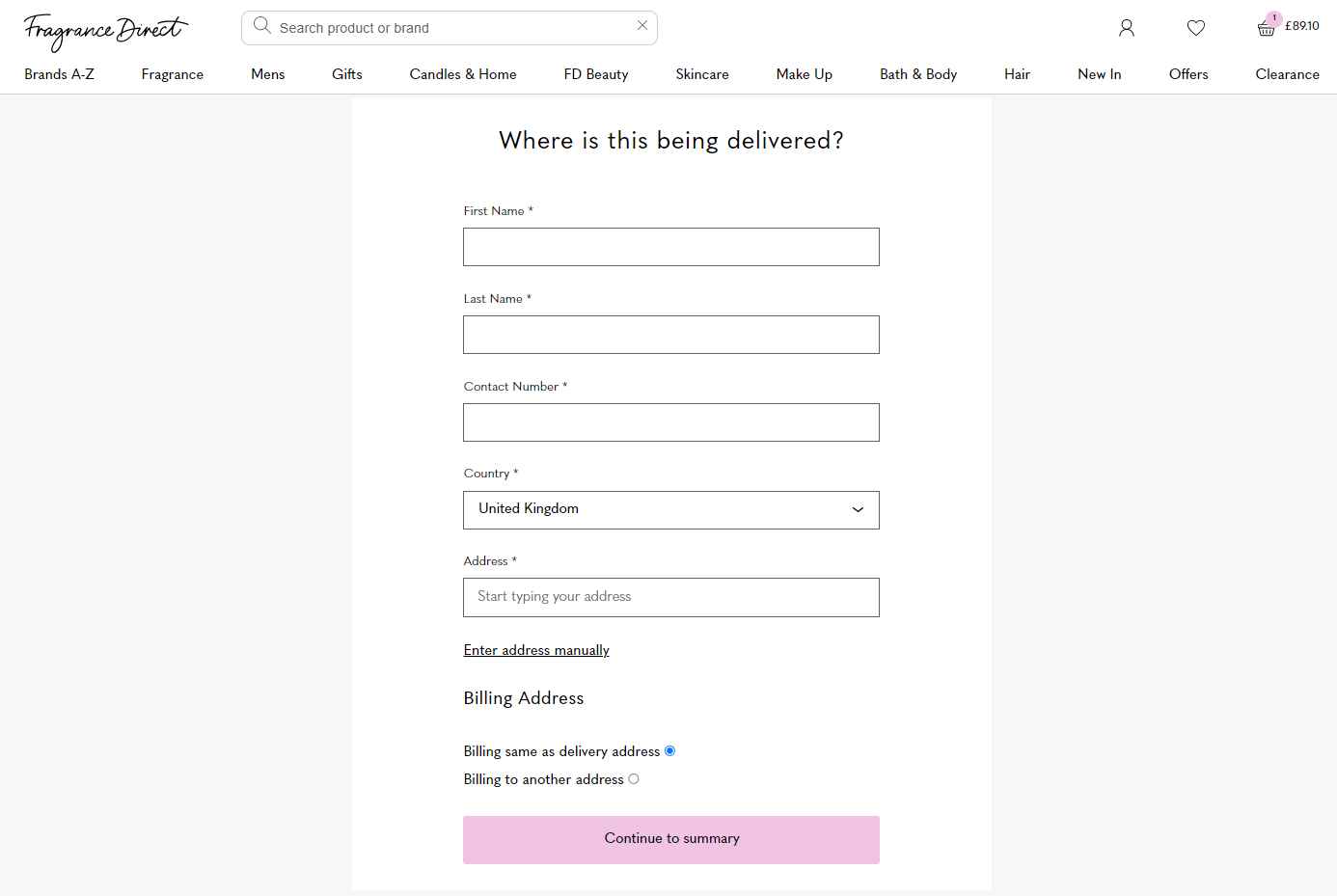Image resolution: width=1337 pixels, height=896 pixels.
Task: Navigate to the Clearance section
Action: [x=1287, y=73]
